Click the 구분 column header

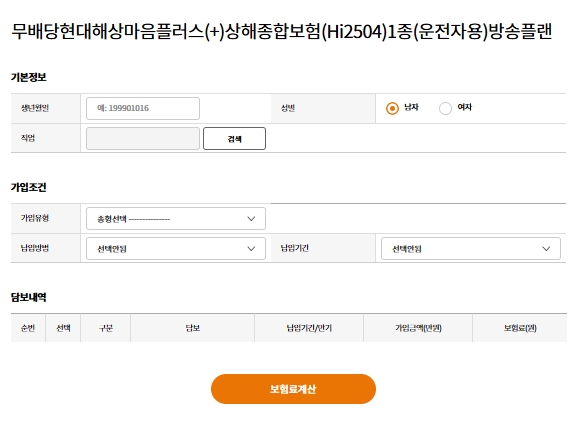[x=106, y=328]
